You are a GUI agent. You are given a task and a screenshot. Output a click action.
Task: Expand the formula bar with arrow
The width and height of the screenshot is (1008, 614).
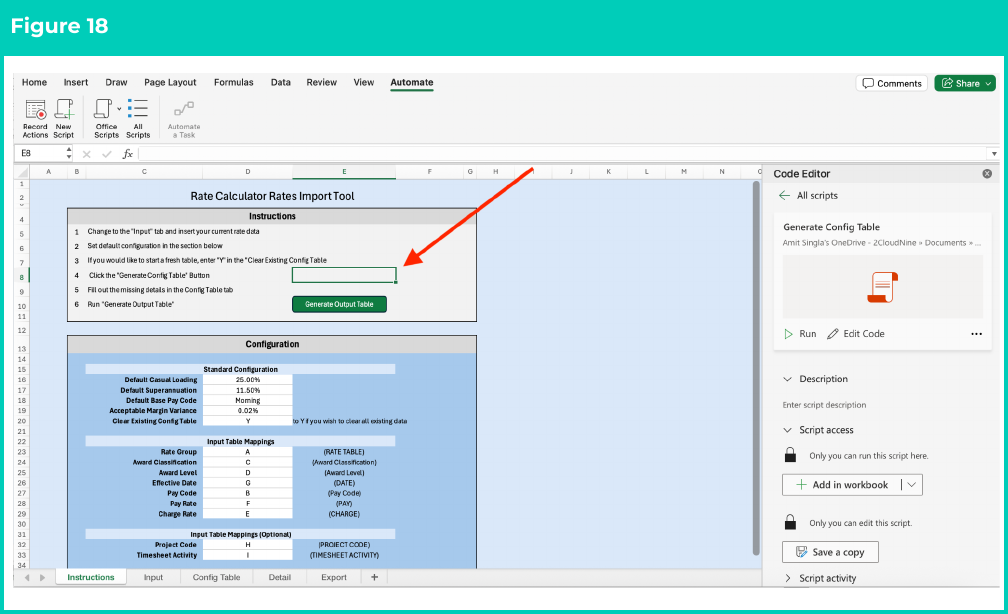point(994,154)
